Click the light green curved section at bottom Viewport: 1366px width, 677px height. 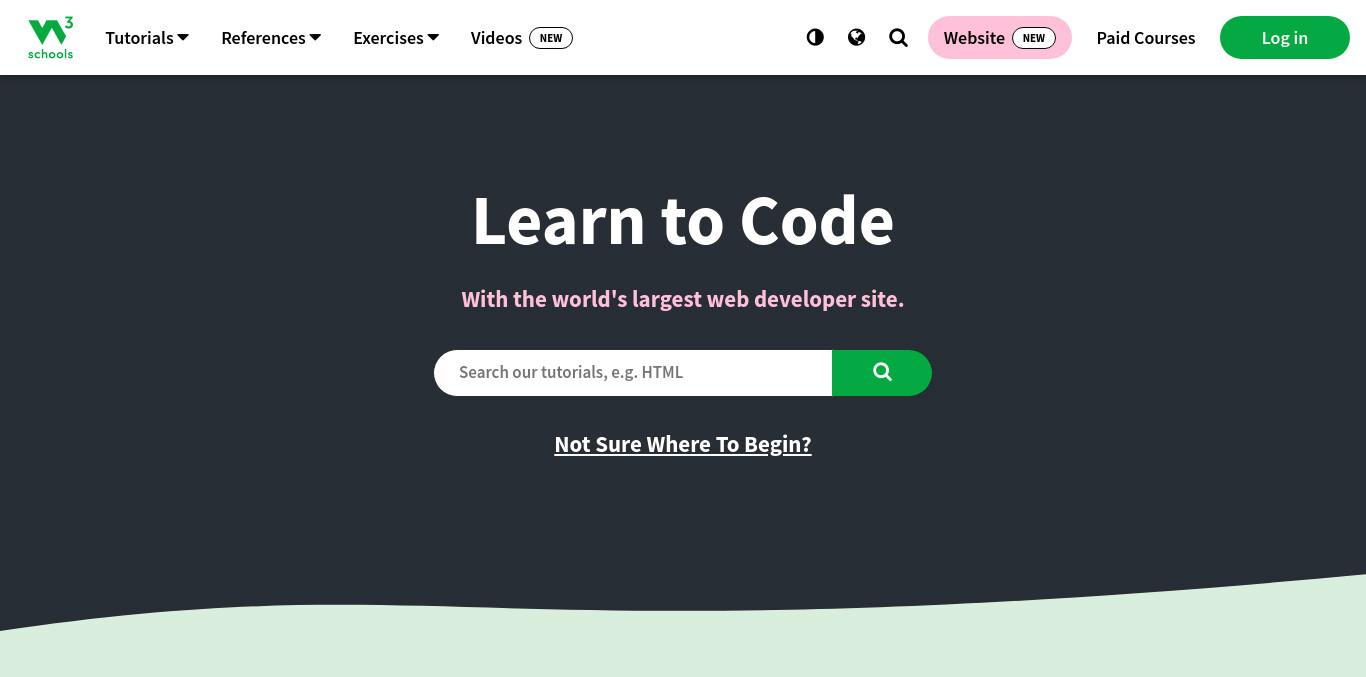683,645
